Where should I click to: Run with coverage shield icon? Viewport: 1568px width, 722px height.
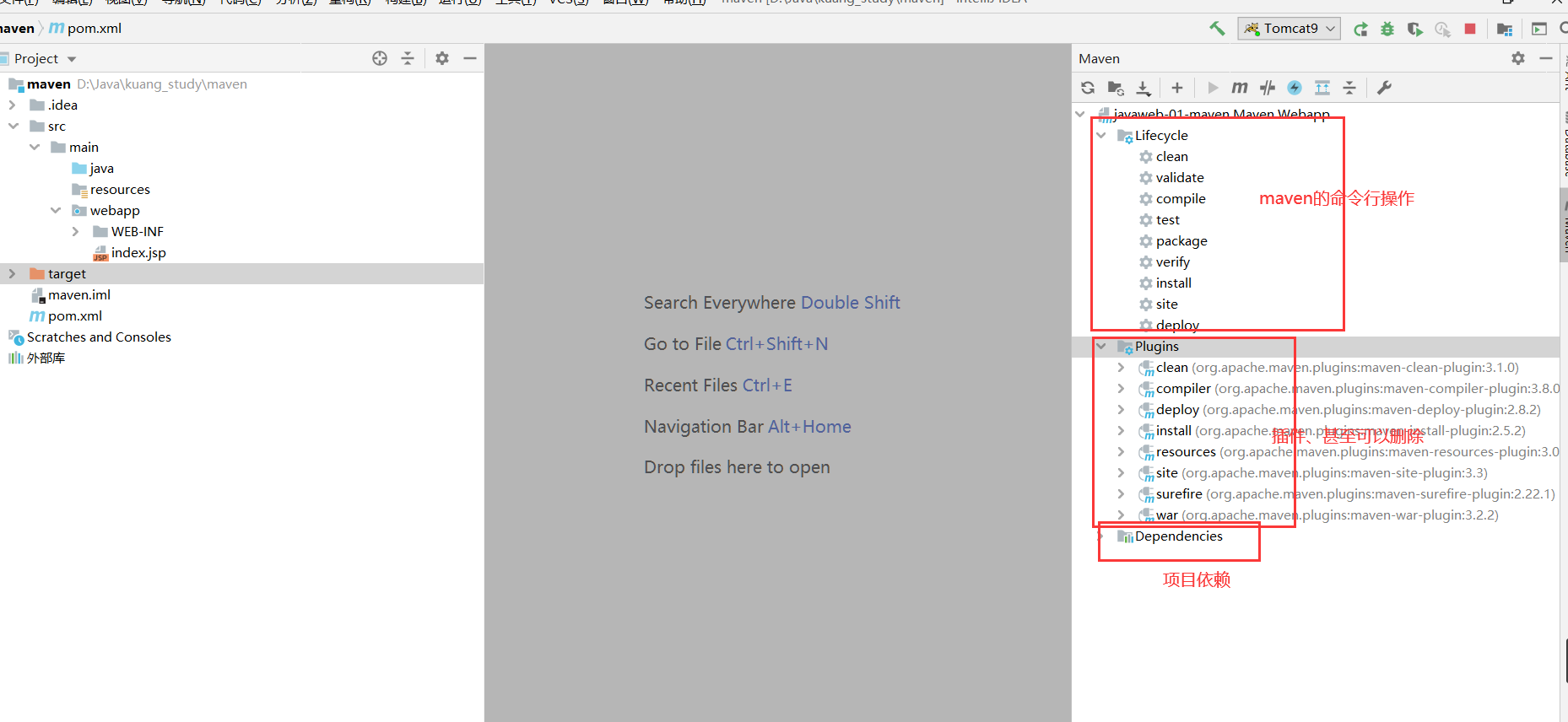tap(1415, 30)
